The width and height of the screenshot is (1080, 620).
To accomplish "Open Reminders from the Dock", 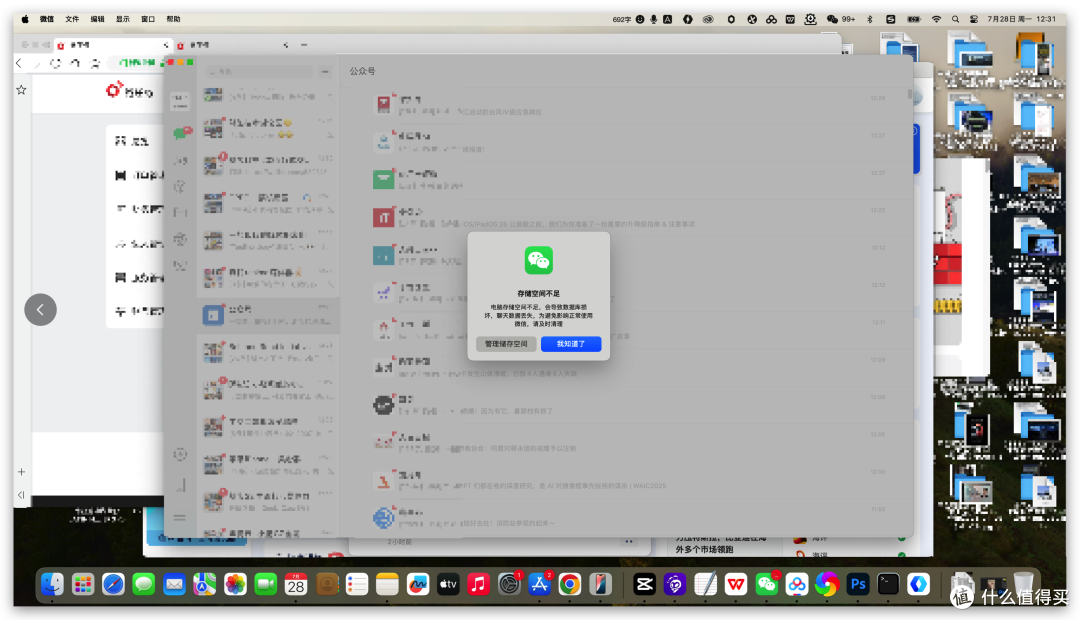I will (x=357, y=585).
